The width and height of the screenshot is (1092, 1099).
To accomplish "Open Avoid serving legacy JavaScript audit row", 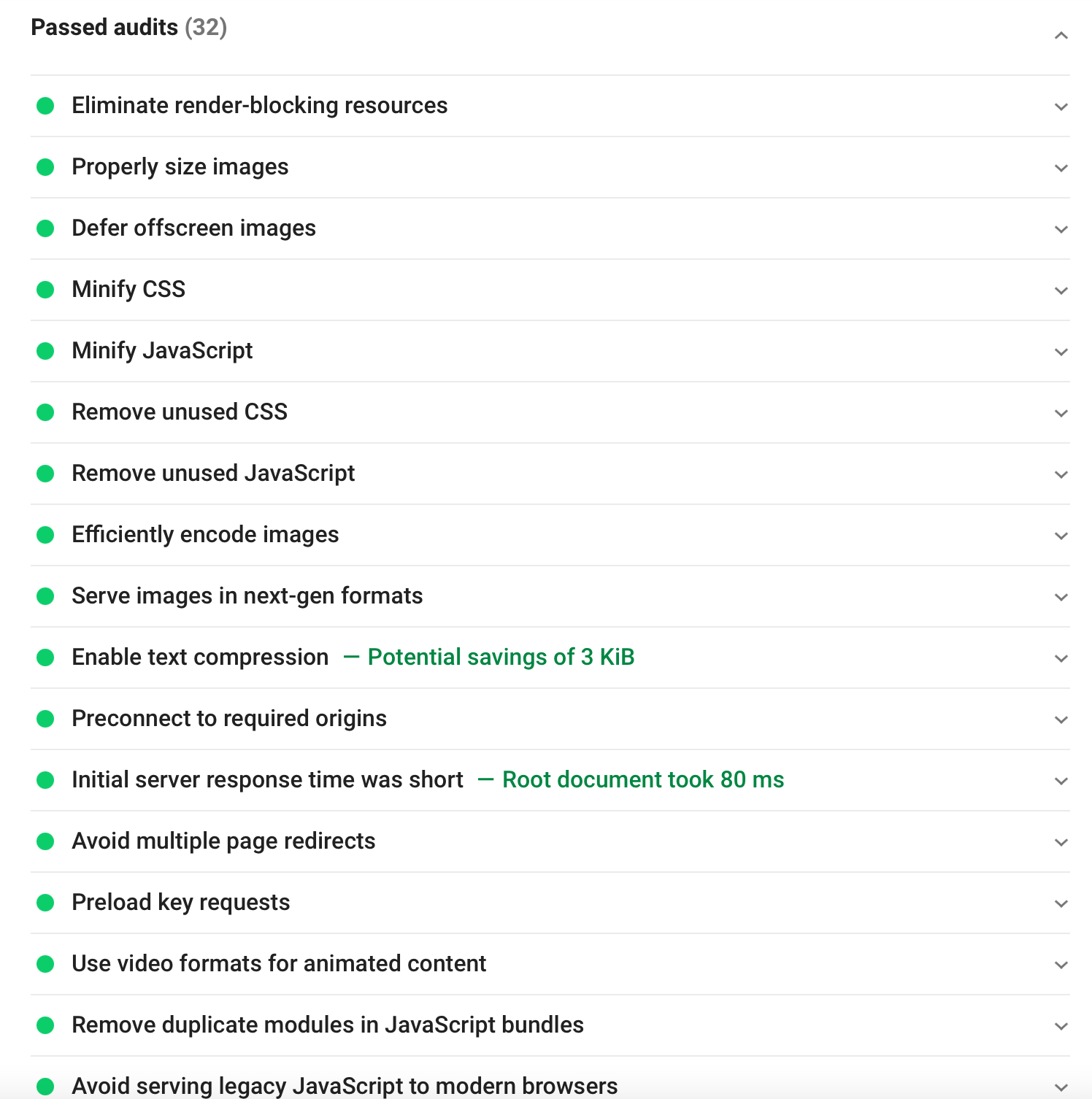I will tap(345, 1086).
